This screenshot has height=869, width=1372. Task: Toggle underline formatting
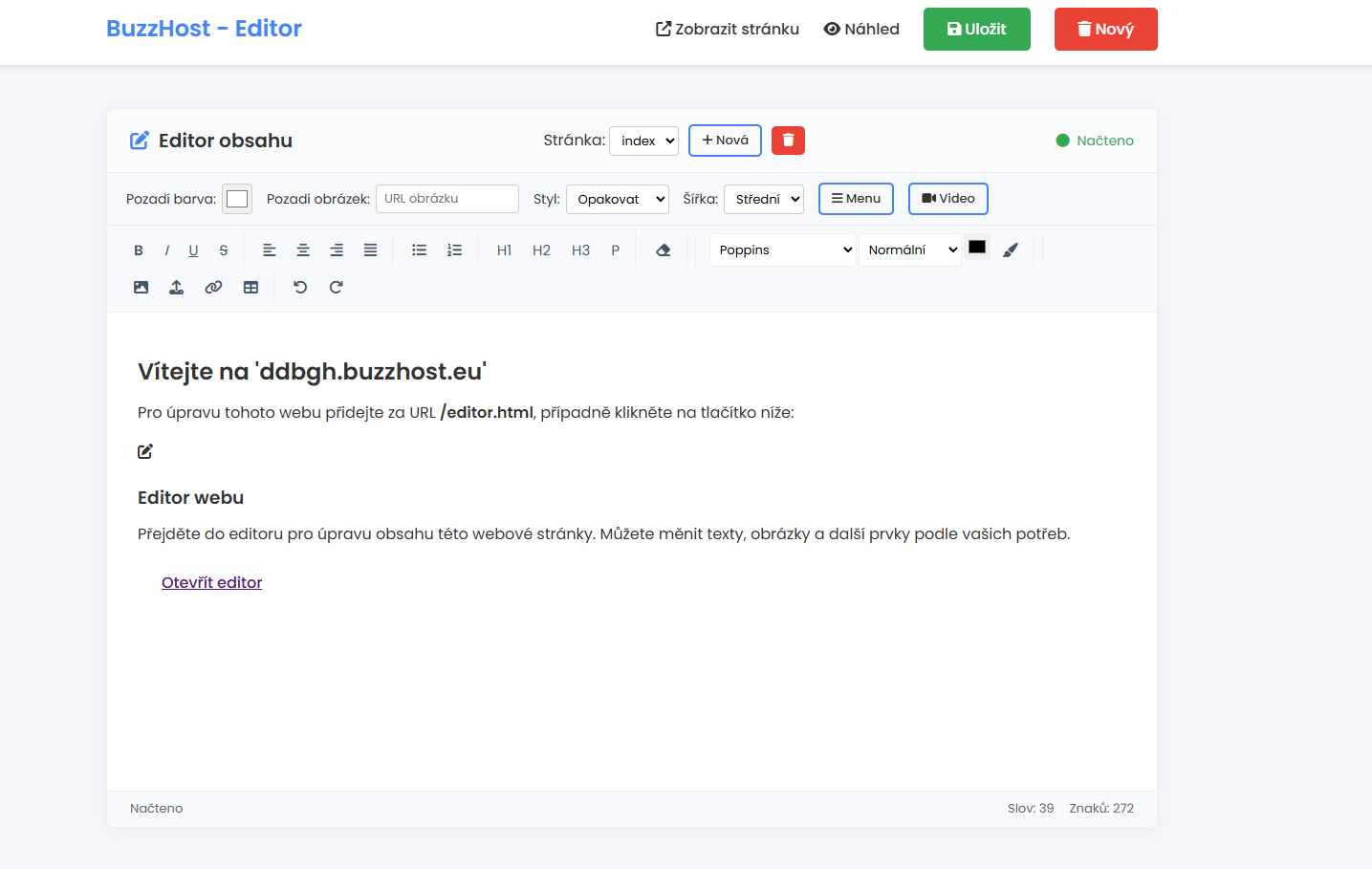pyautogui.click(x=194, y=250)
